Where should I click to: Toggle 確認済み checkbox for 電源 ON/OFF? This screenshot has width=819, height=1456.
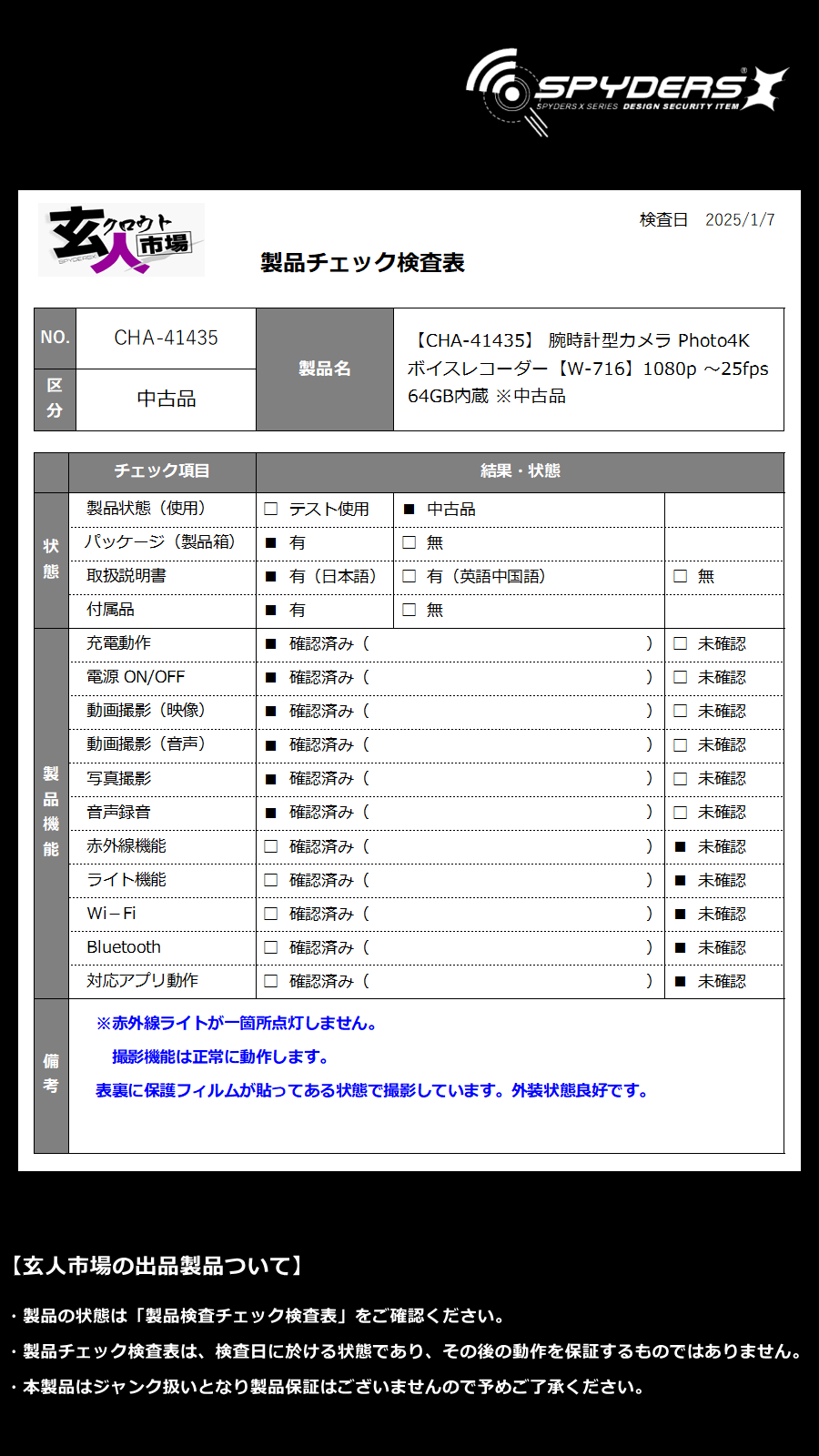click(x=270, y=677)
